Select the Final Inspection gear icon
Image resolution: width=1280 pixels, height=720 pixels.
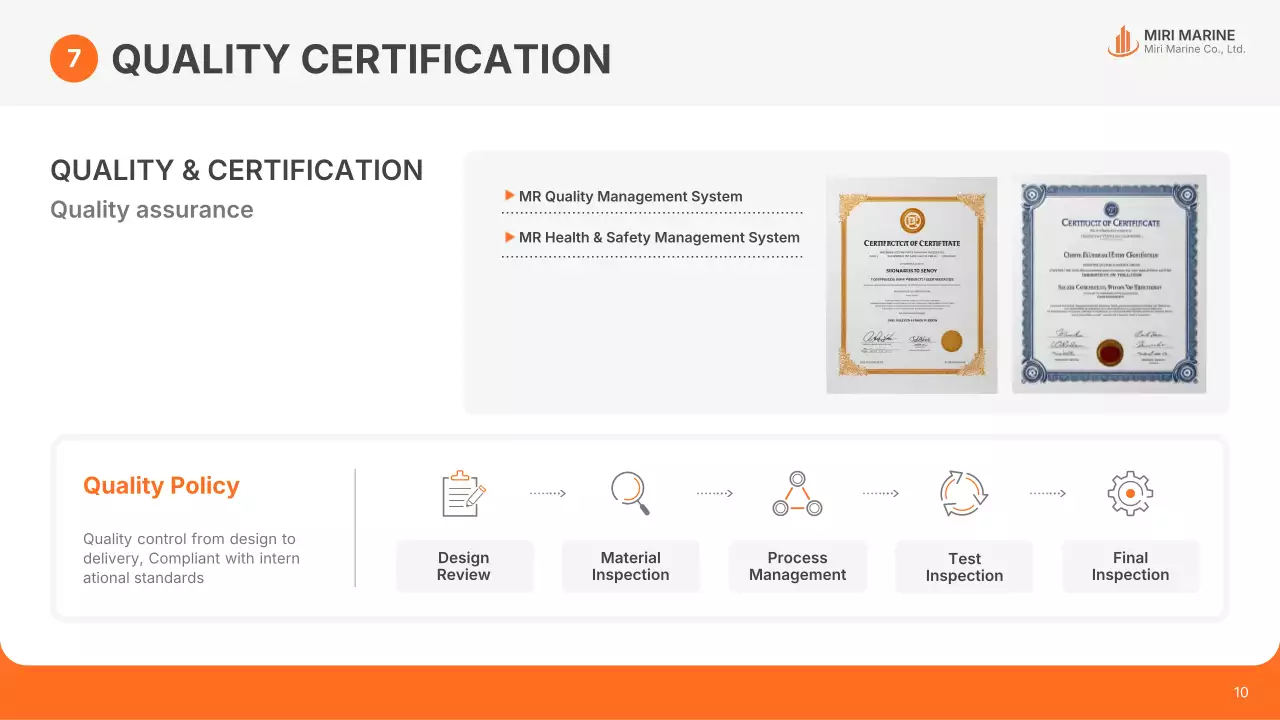1130,493
